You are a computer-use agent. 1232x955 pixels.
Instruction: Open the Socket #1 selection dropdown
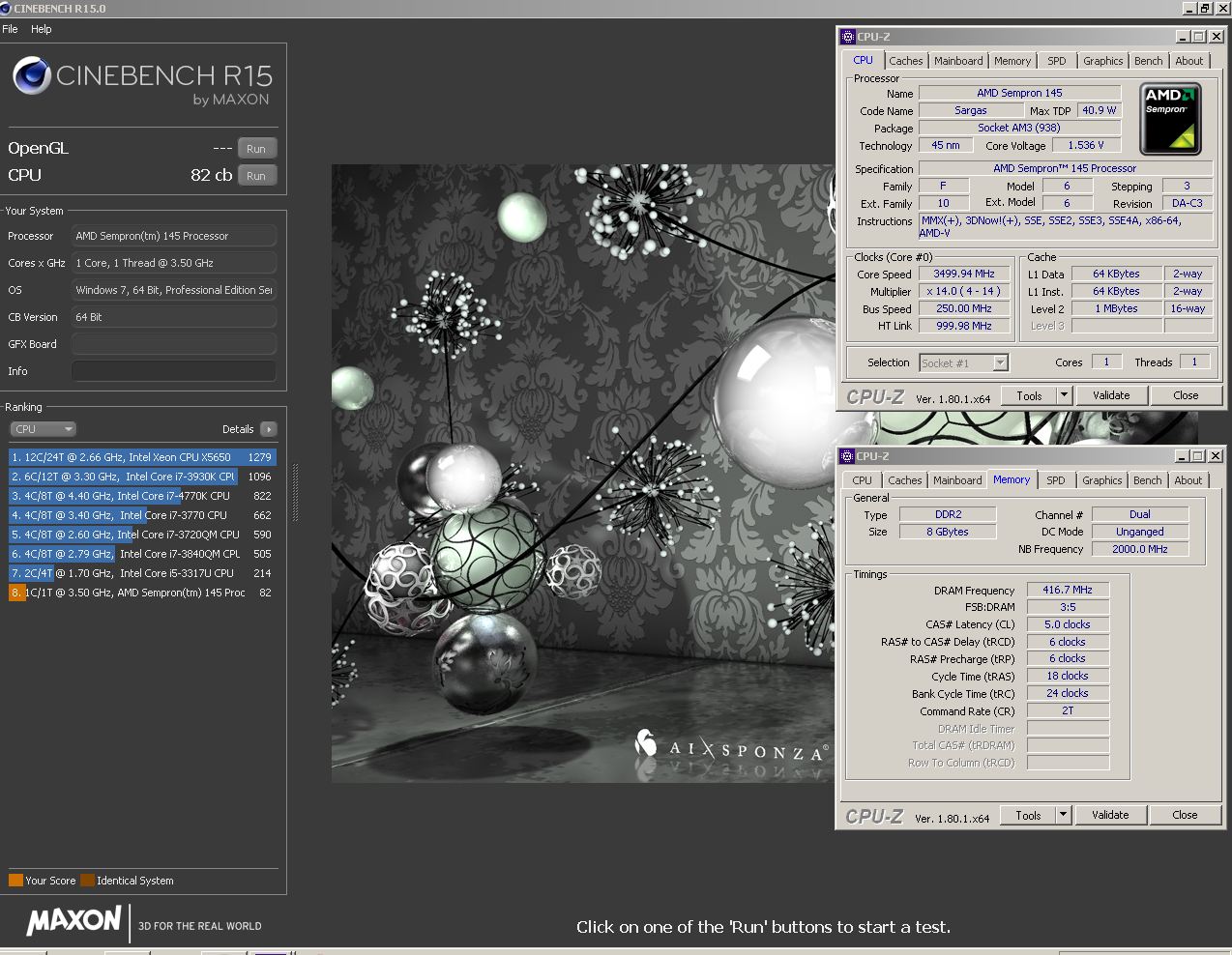[963, 363]
